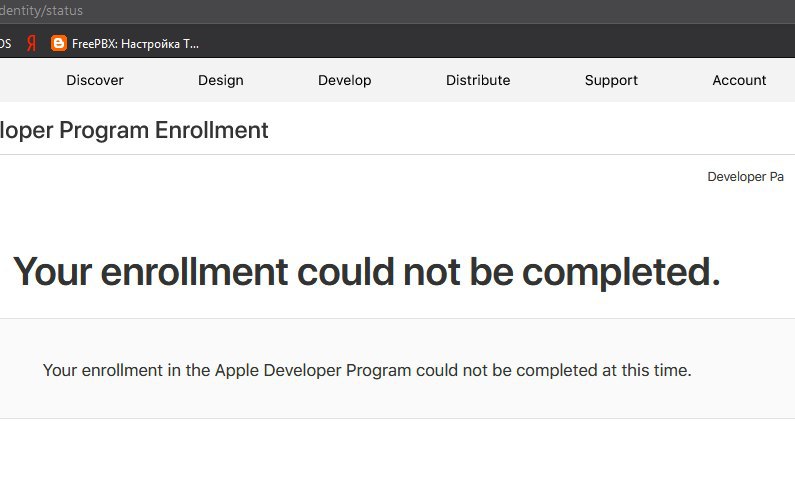Open the Discover menu
The height and width of the screenshot is (489, 795).
pyautogui.click(x=95, y=80)
